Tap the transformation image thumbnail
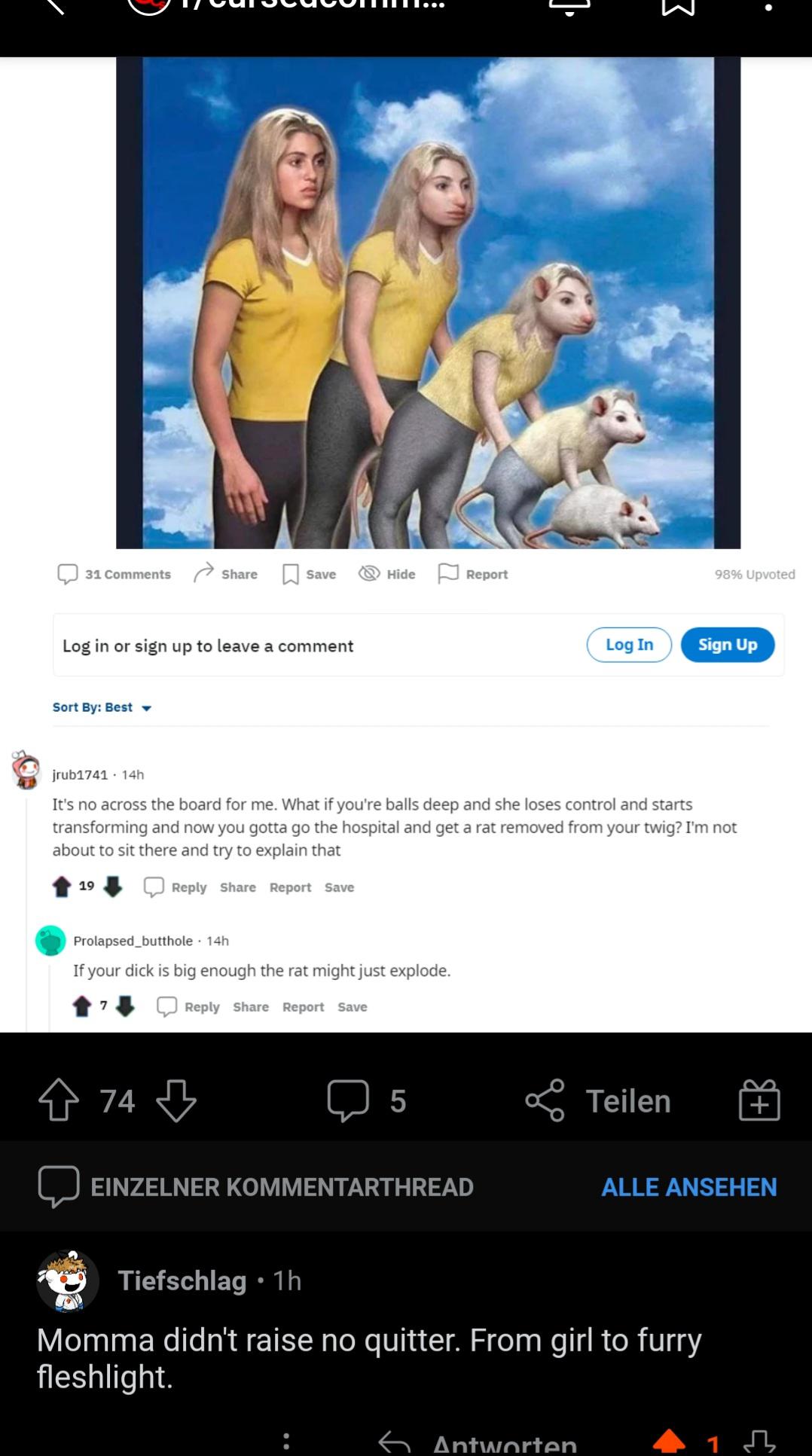The height and width of the screenshot is (1456, 812). [x=428, y=303]
